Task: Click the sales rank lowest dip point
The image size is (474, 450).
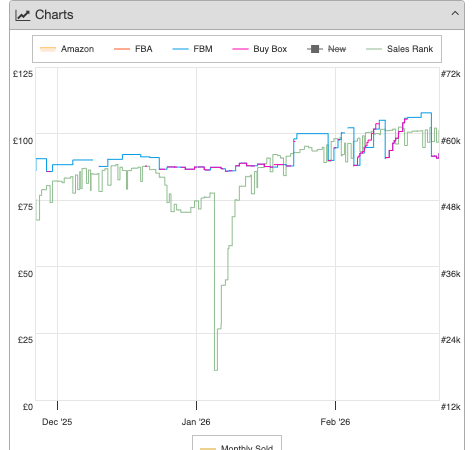Action: (216, 370)
